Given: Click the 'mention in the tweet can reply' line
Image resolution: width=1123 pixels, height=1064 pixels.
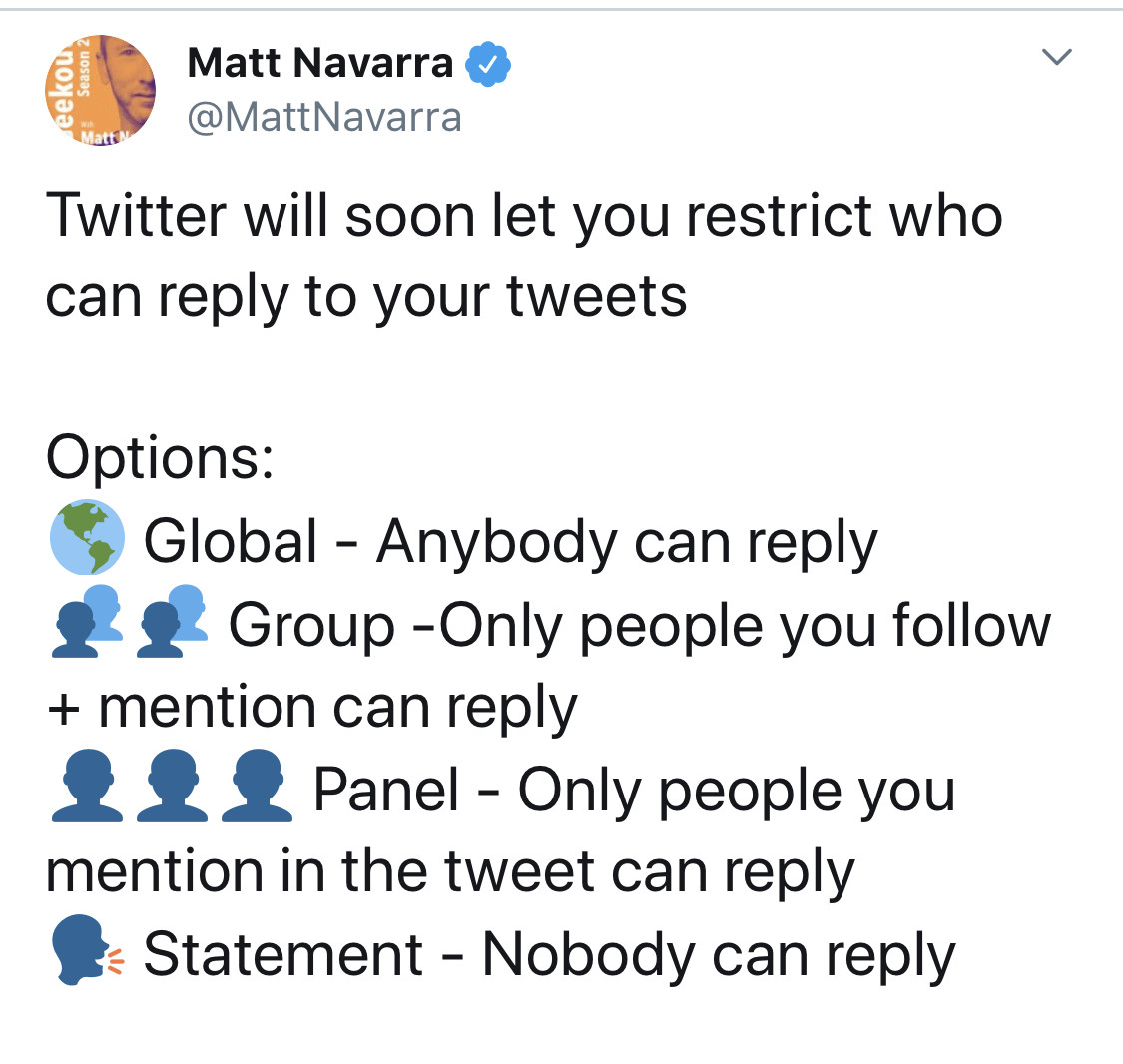Looking at the screenshot, I should pyautogui.click(x=450, y=871).
